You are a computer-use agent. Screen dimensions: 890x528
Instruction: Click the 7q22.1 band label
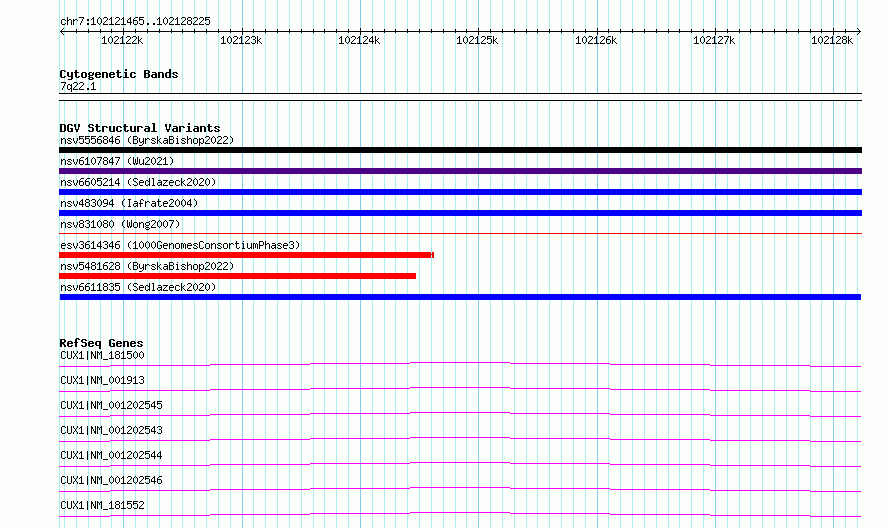tap(78, 86)
